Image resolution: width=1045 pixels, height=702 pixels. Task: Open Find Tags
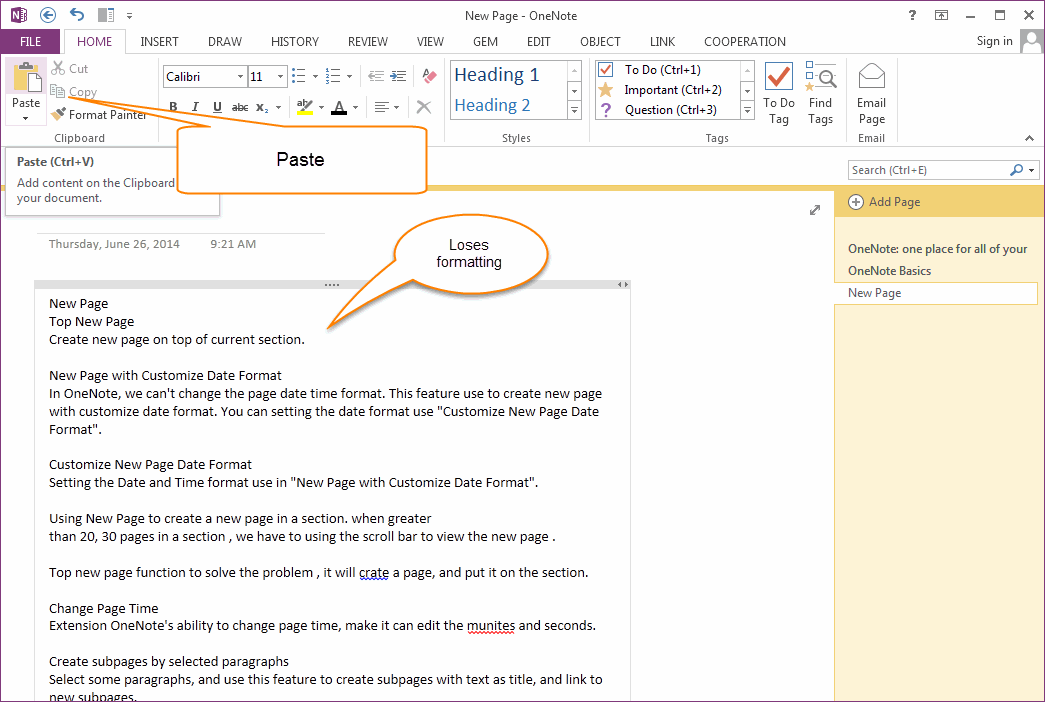pyautogui.click(x=820, y=93)
